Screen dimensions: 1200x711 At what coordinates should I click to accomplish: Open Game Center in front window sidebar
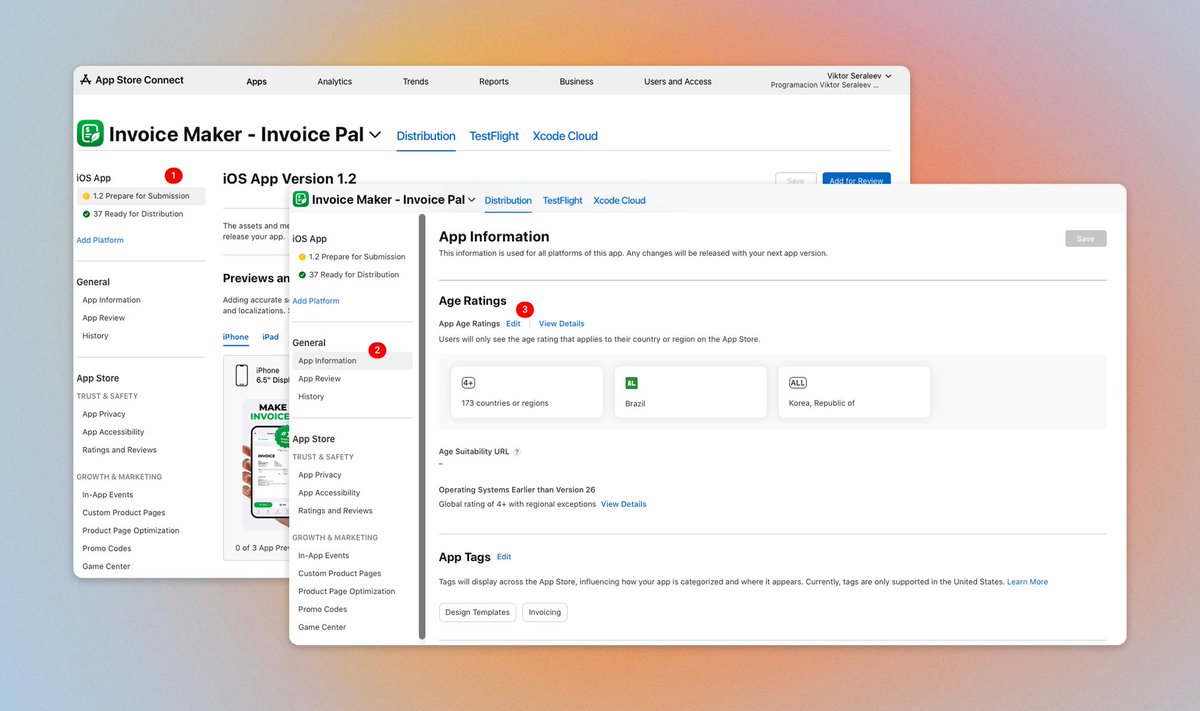pyautogui.click(x=322, y=627)
